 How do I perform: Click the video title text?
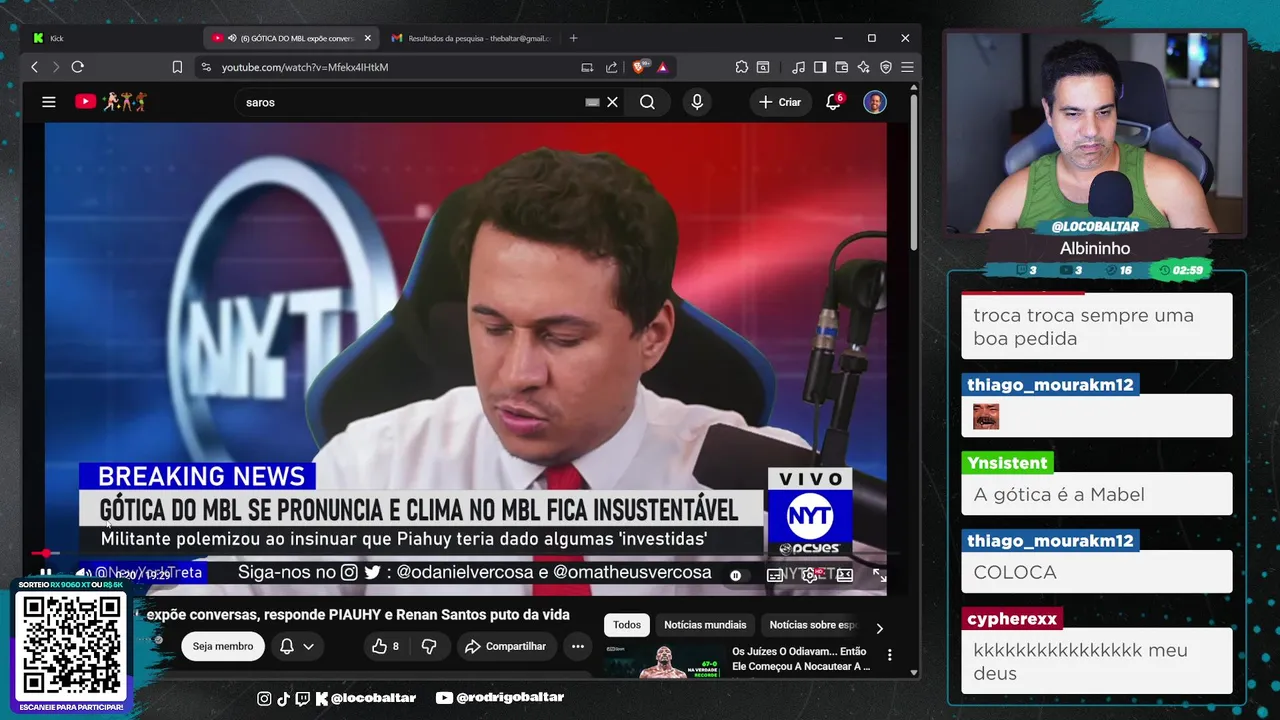pos(358,614)
